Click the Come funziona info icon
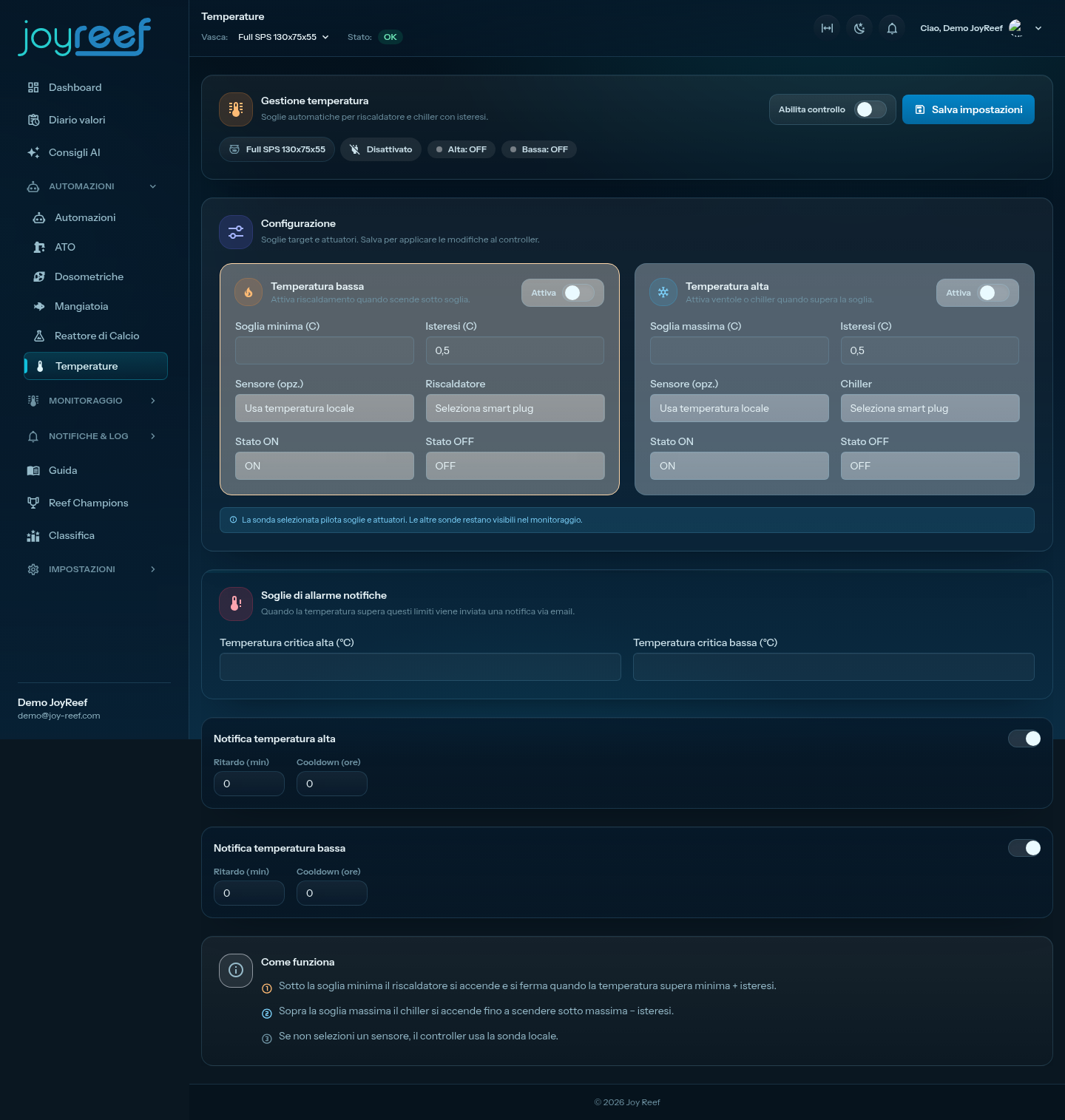 tap(236, 970)
